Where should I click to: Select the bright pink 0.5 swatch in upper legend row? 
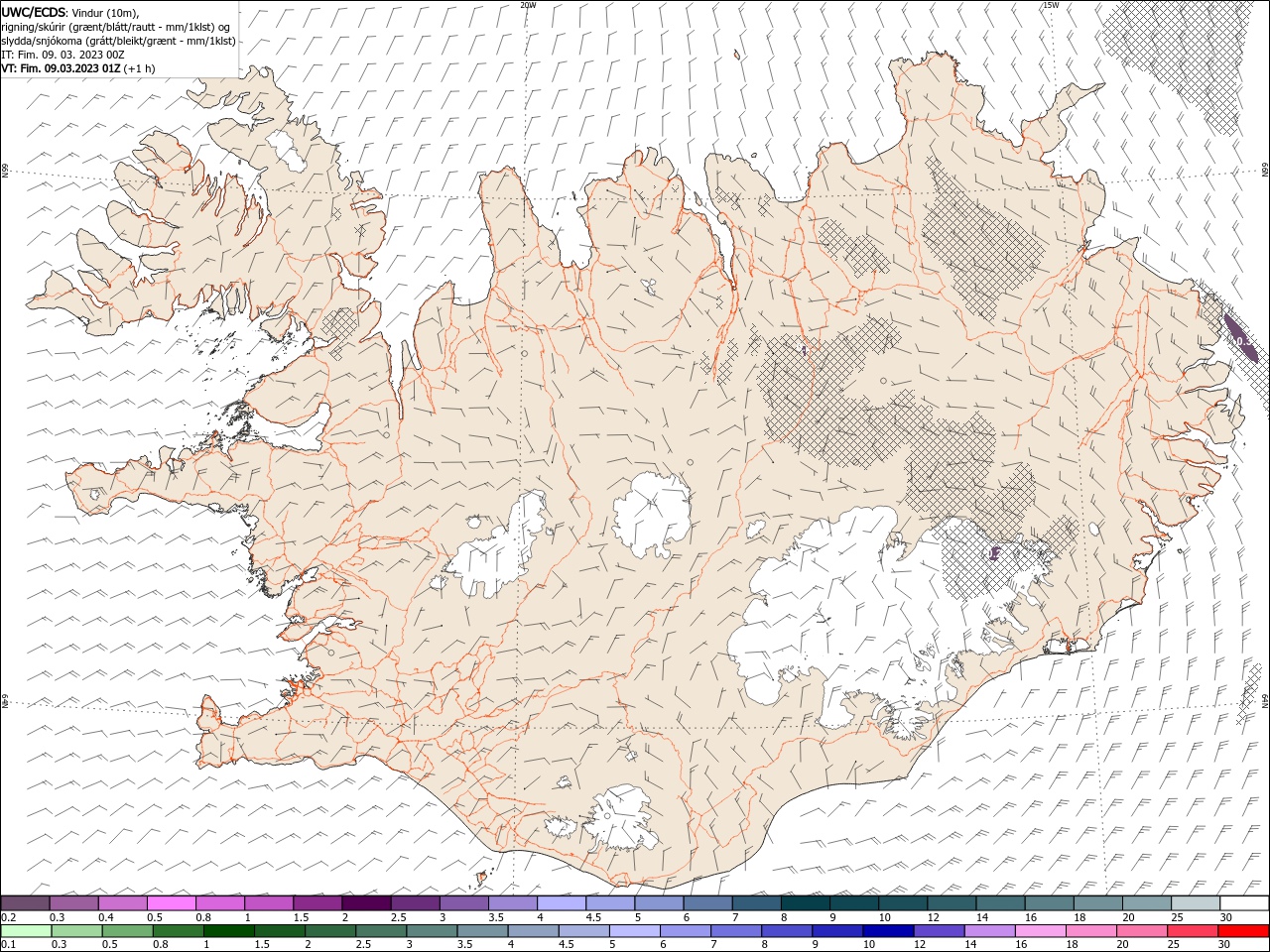click(x=172, y=903)
